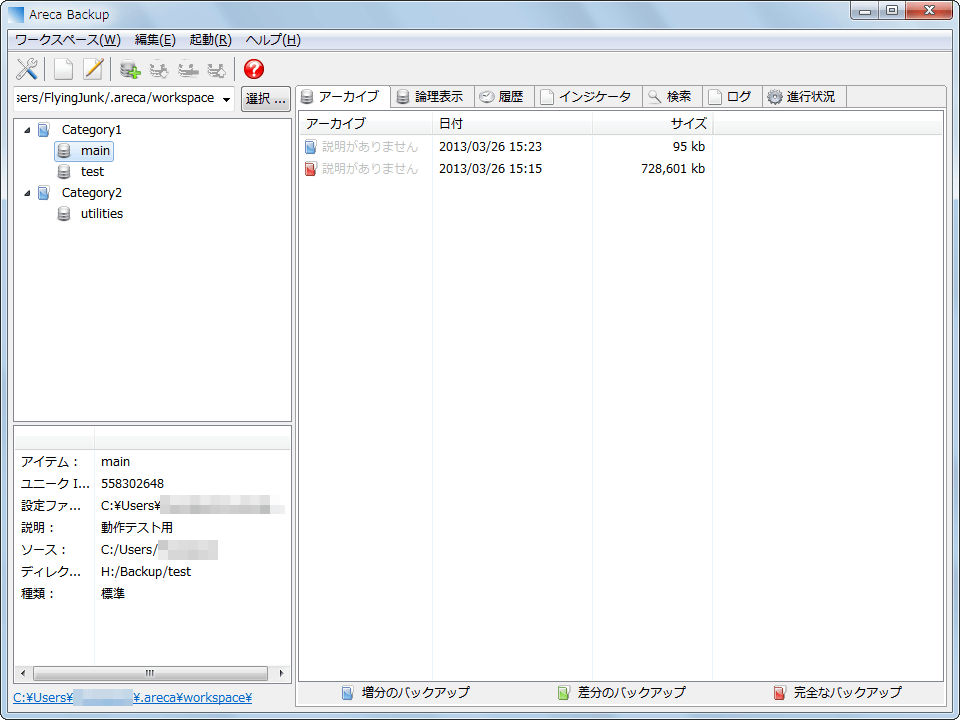Switch to the ログ tab
The image size is (960, 720).
pyautogui.click(x=732, y=97)
